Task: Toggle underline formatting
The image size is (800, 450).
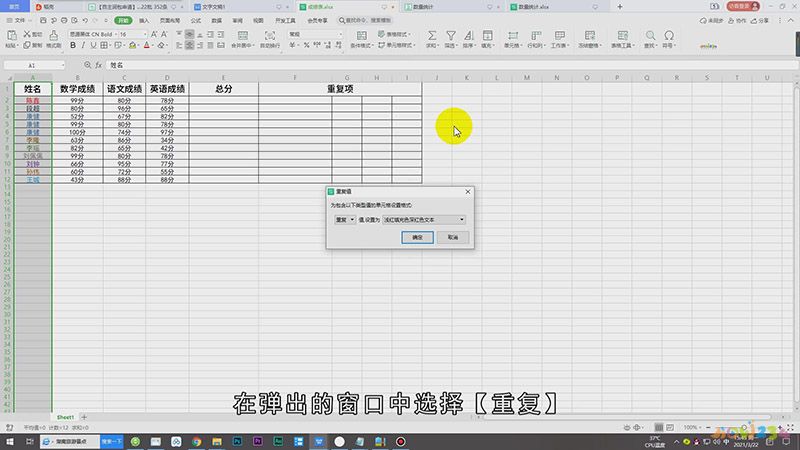Action: pos(93,45)
